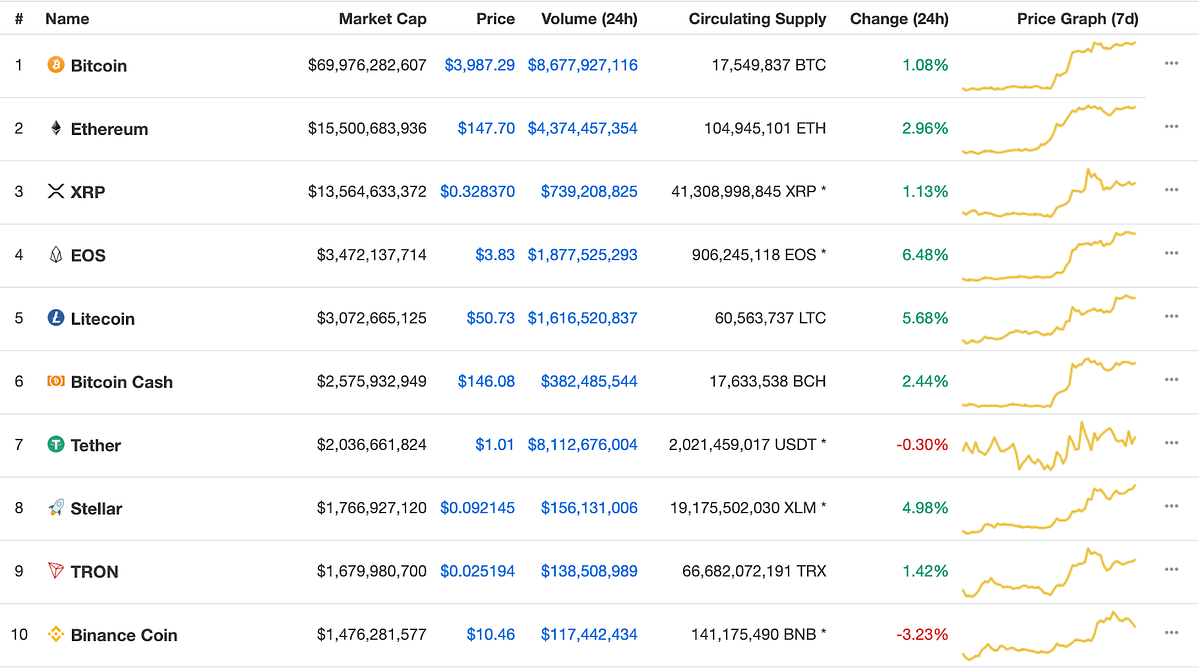Viewport: 1200px width, 668px height.
Task: Click Litecoin's 7-day price graph
Action: click(1049, 318)
